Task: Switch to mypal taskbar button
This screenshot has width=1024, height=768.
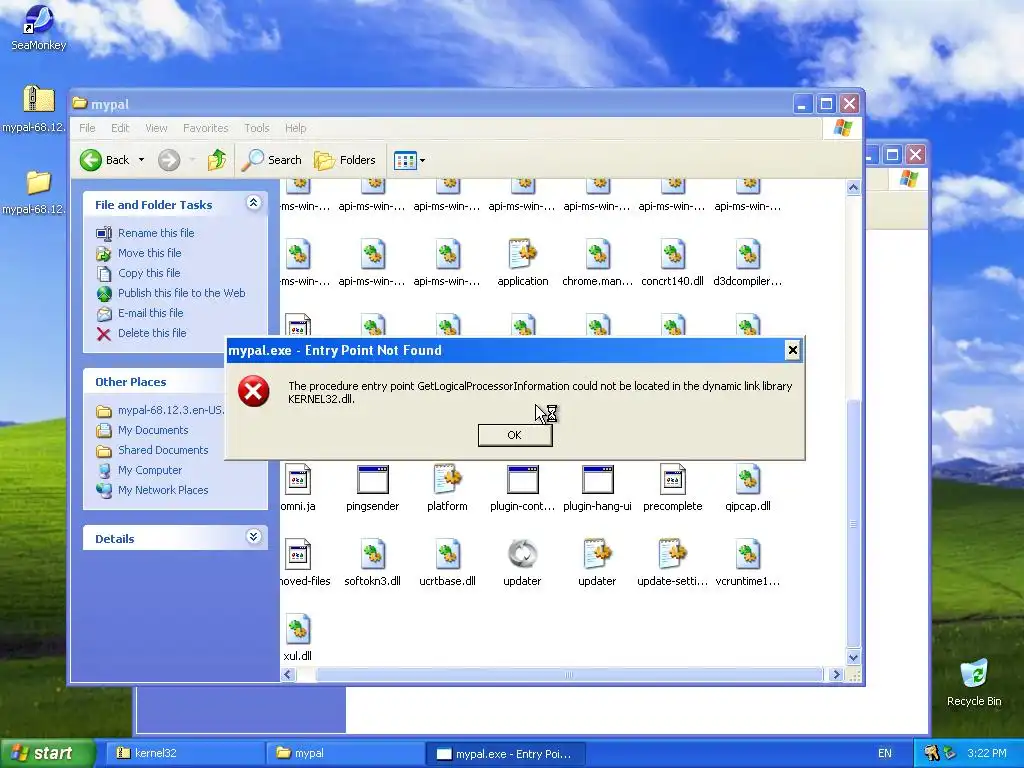Action: [x=345, y=753]
